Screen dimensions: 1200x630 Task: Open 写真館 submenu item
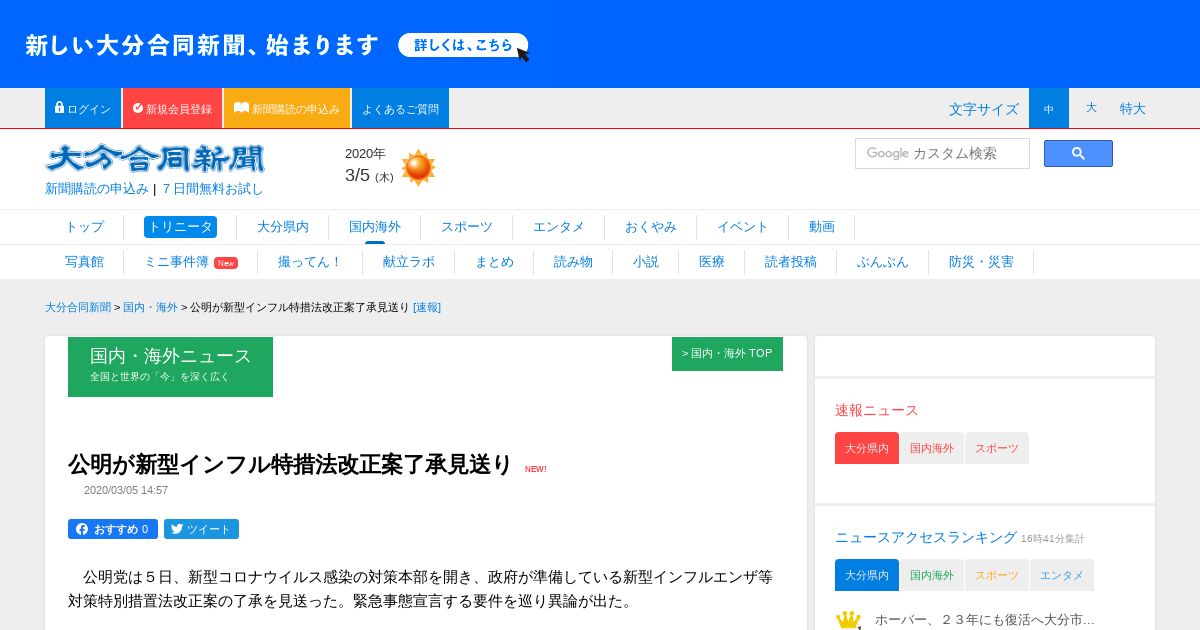click(x=84, y=262)
